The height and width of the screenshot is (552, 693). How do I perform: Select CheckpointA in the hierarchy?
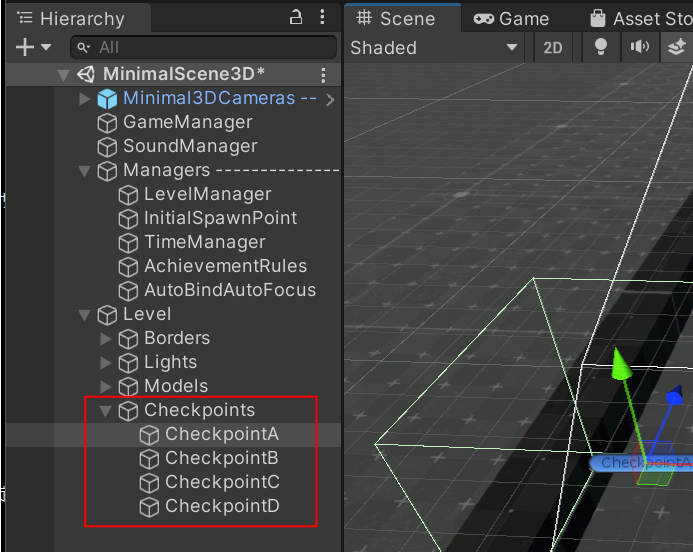pos(222,434)
